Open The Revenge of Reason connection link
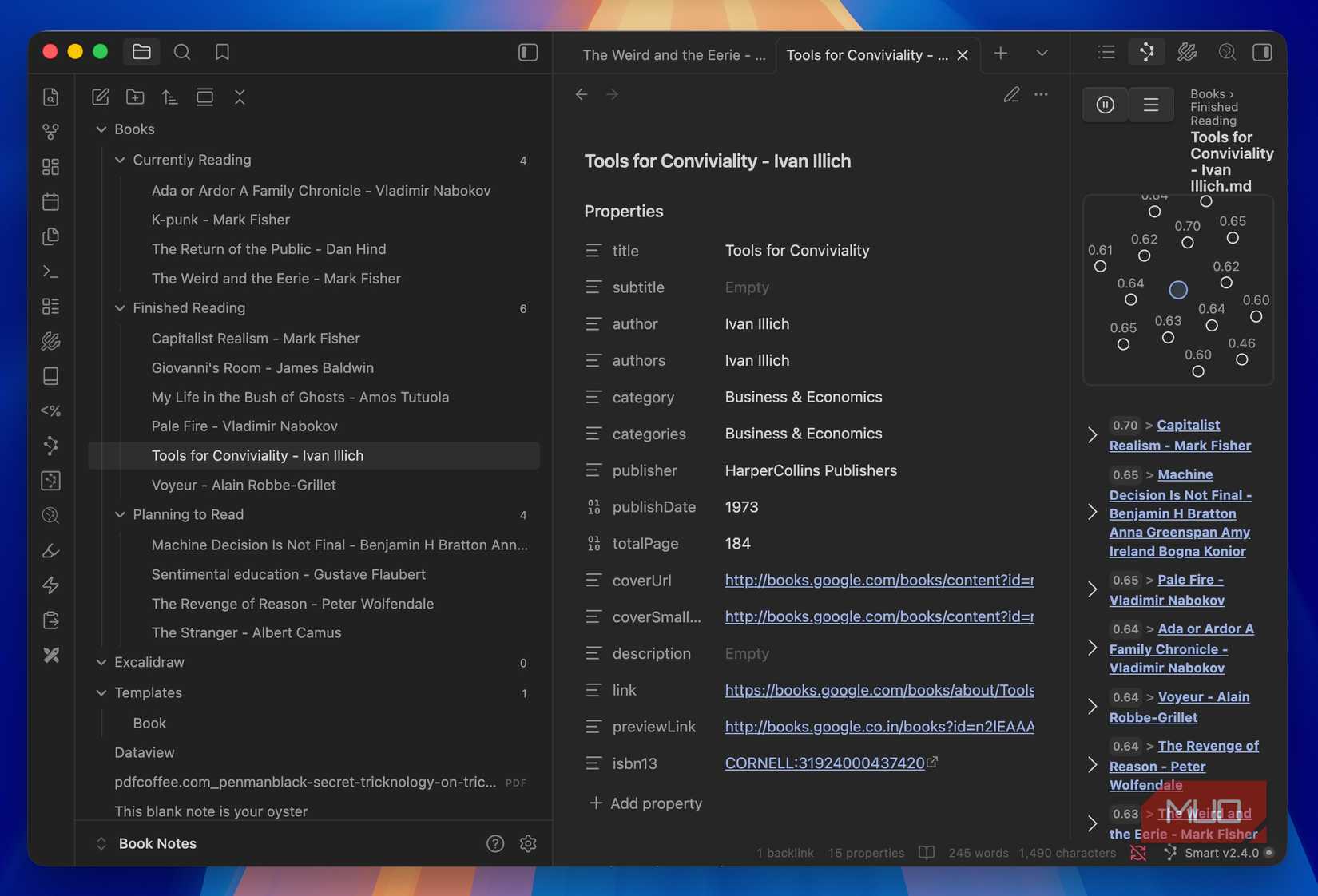The width and height of the screenshot is (1318, 896). pyautogui.click(x=1184, y=765)
